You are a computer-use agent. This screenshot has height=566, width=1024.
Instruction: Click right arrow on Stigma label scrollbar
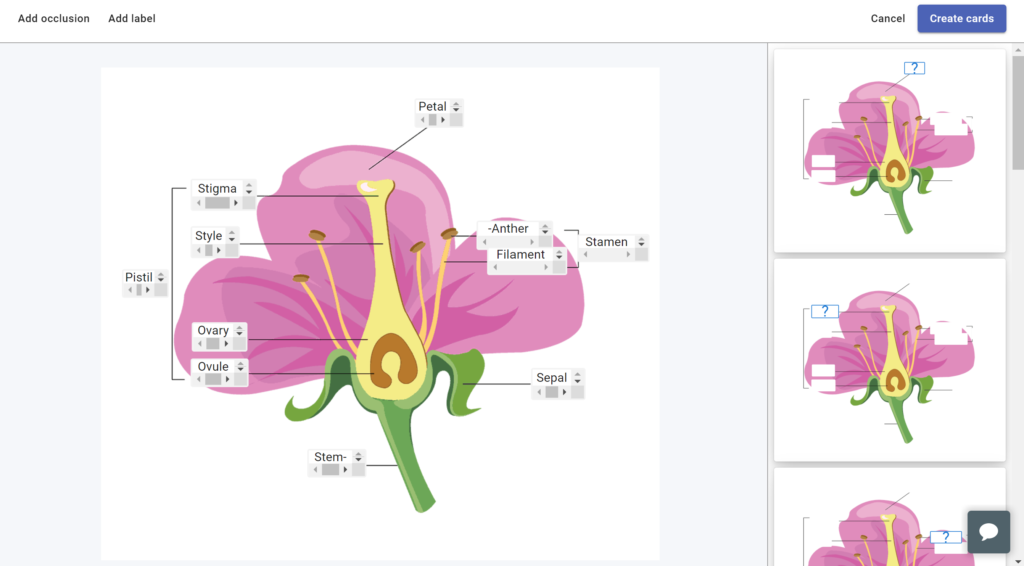[x=236, y=203]
